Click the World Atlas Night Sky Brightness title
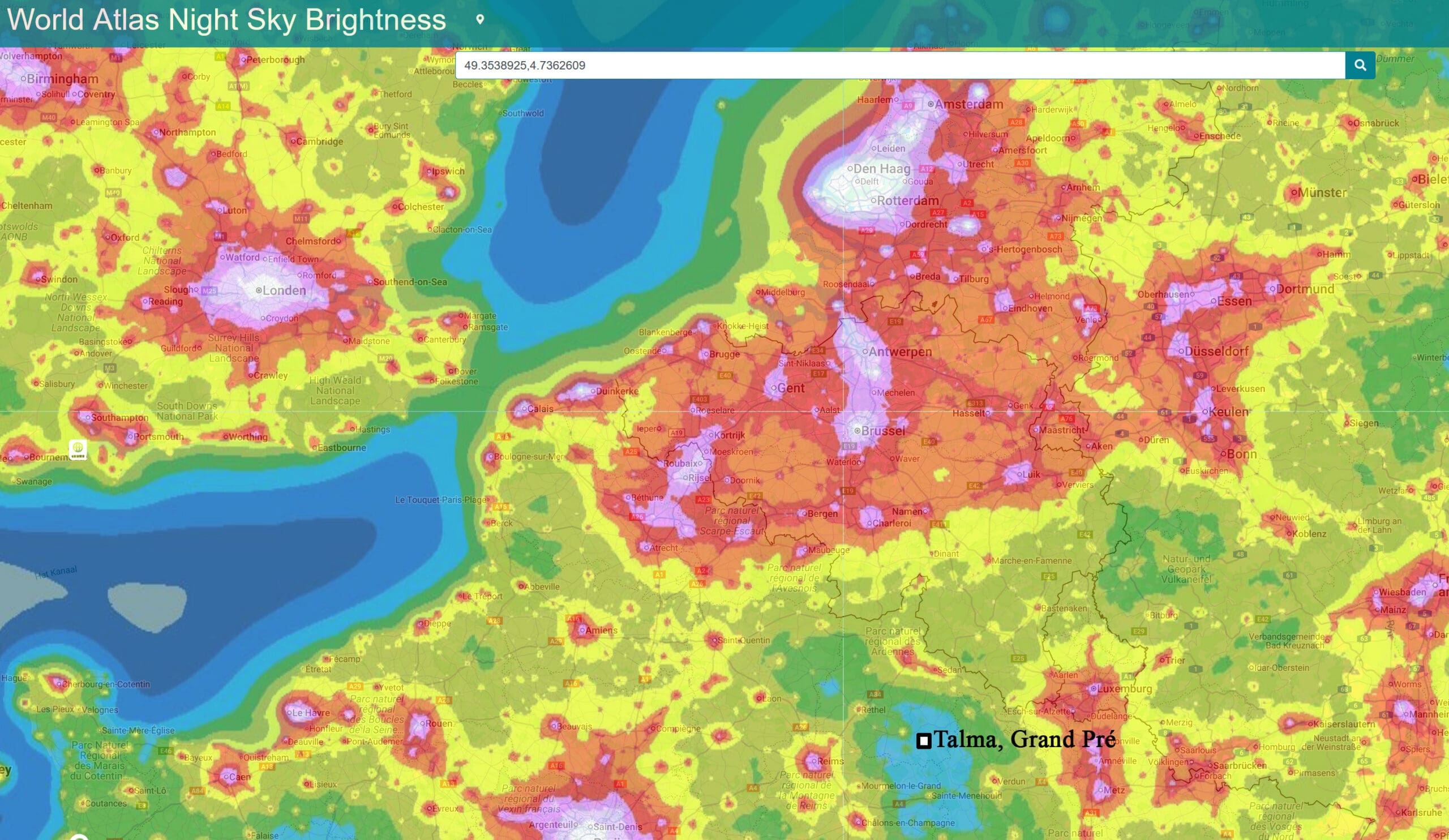This screenshot has height=840, width=1449. [226, 20]
